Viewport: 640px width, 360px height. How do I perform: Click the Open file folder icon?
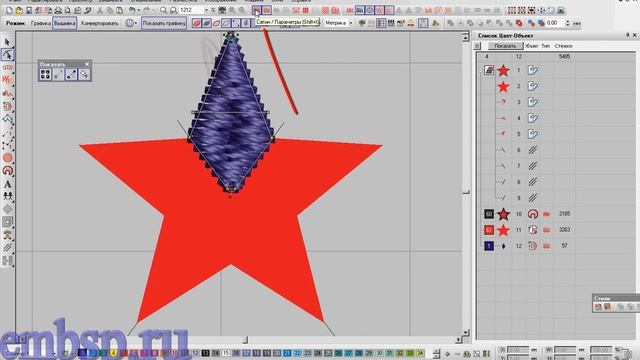coord(19,10)
